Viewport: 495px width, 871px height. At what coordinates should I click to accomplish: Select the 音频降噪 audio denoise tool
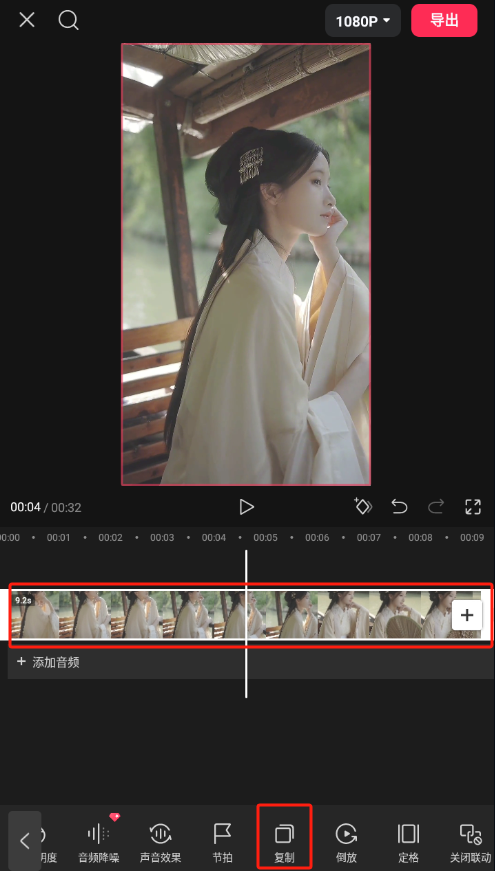[99, 842]
